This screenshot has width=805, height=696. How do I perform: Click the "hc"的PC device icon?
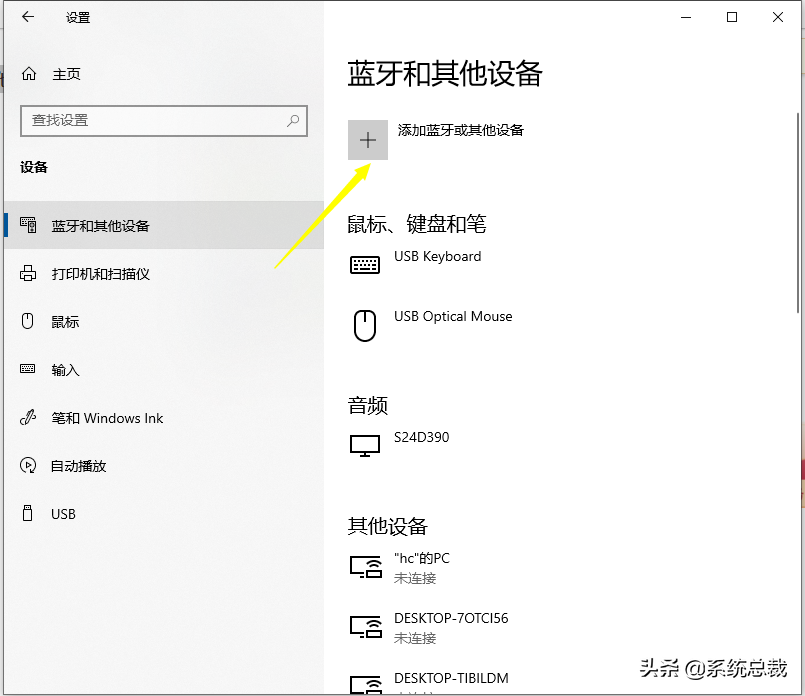pyautogui.click(x=365, y=567)
